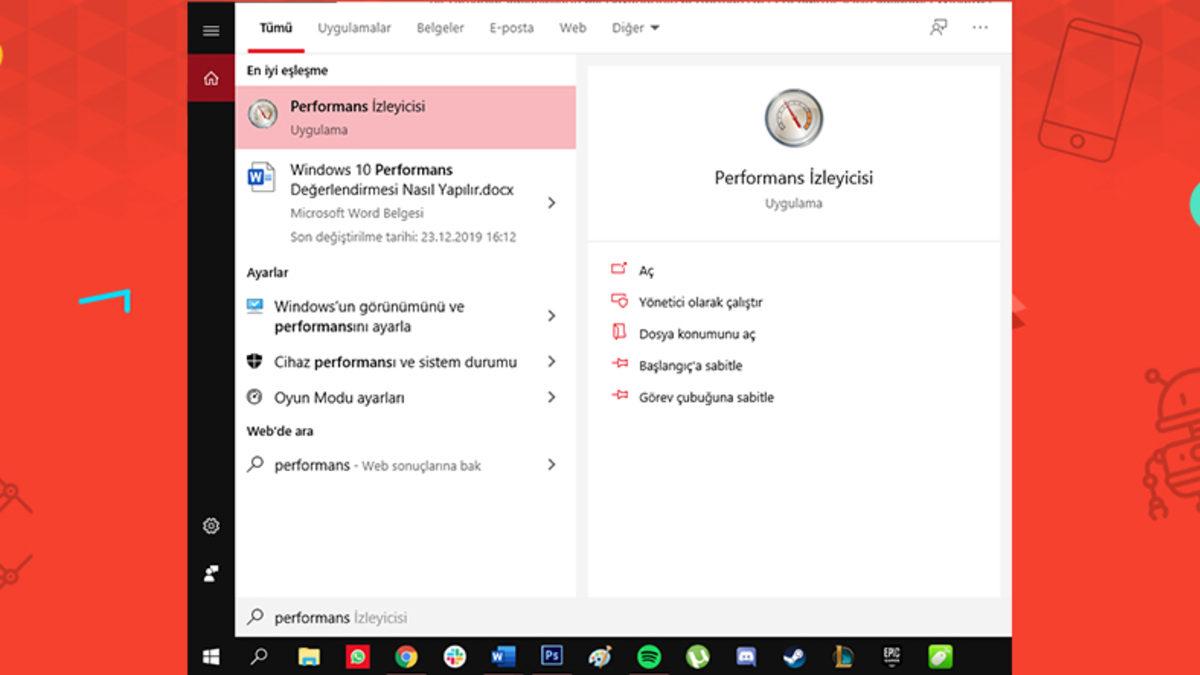Switch to the Belgeler tab

click(x=440, y=28)
